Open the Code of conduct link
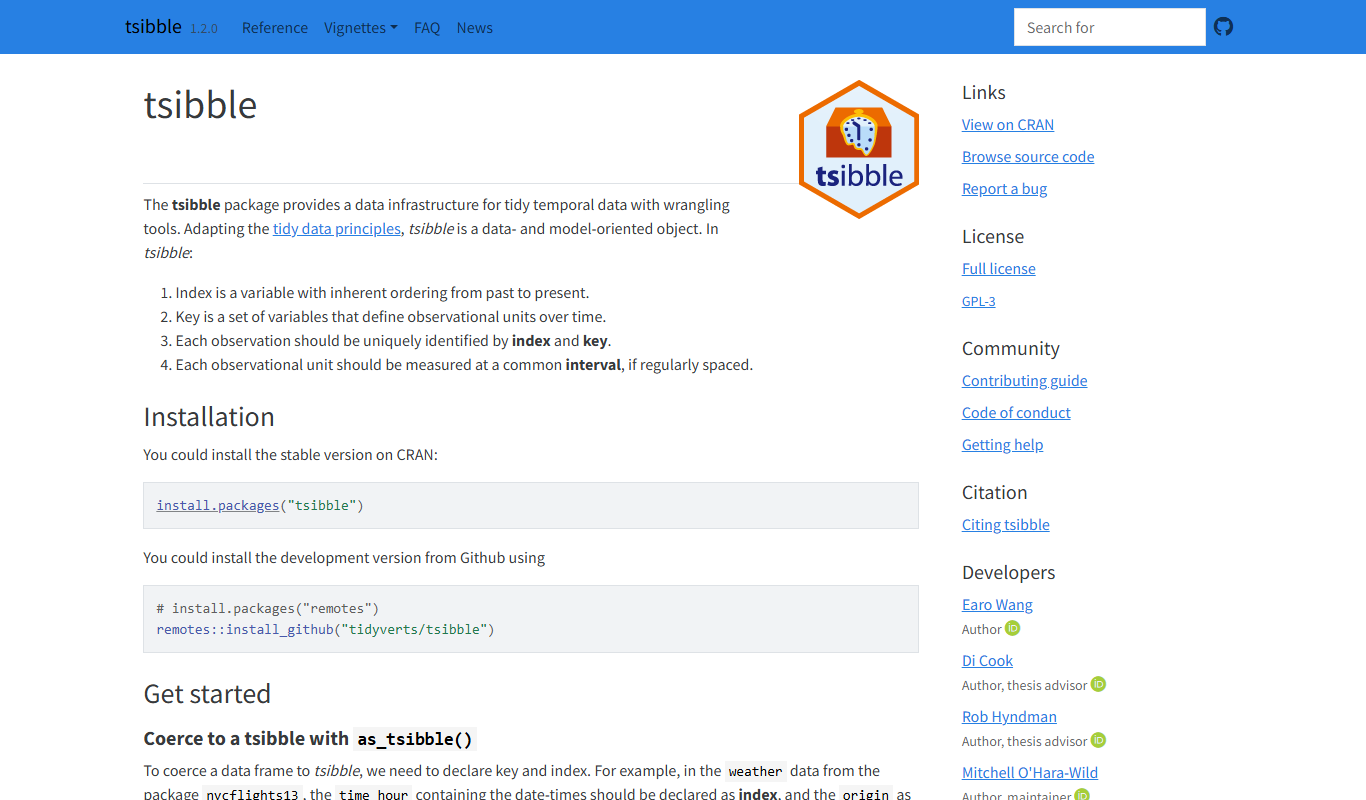Viewport: 1366px width, 800px height. point(1016,413)
